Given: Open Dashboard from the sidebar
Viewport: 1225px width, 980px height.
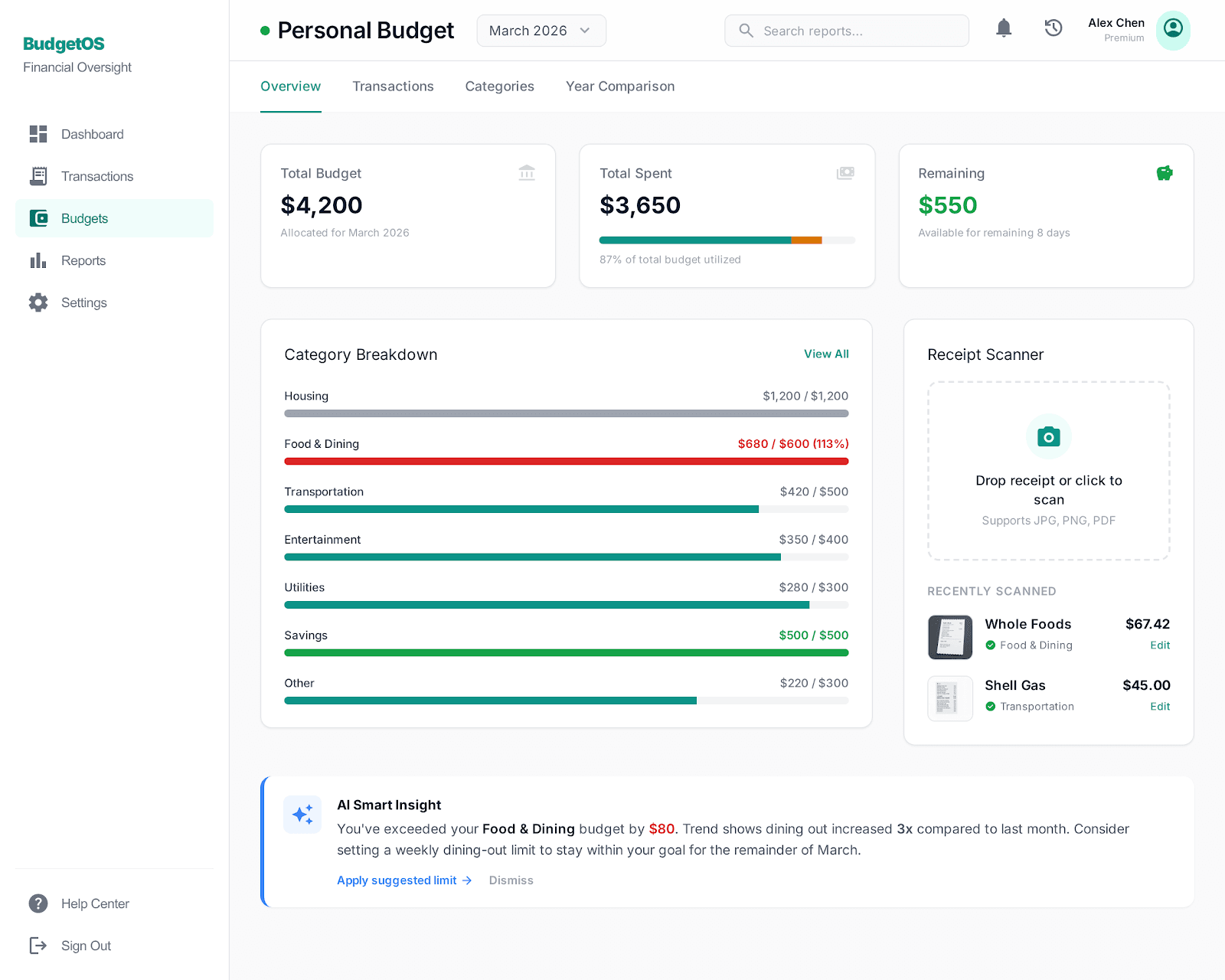Looking at the screenshot, I should [x=92, y=134].
